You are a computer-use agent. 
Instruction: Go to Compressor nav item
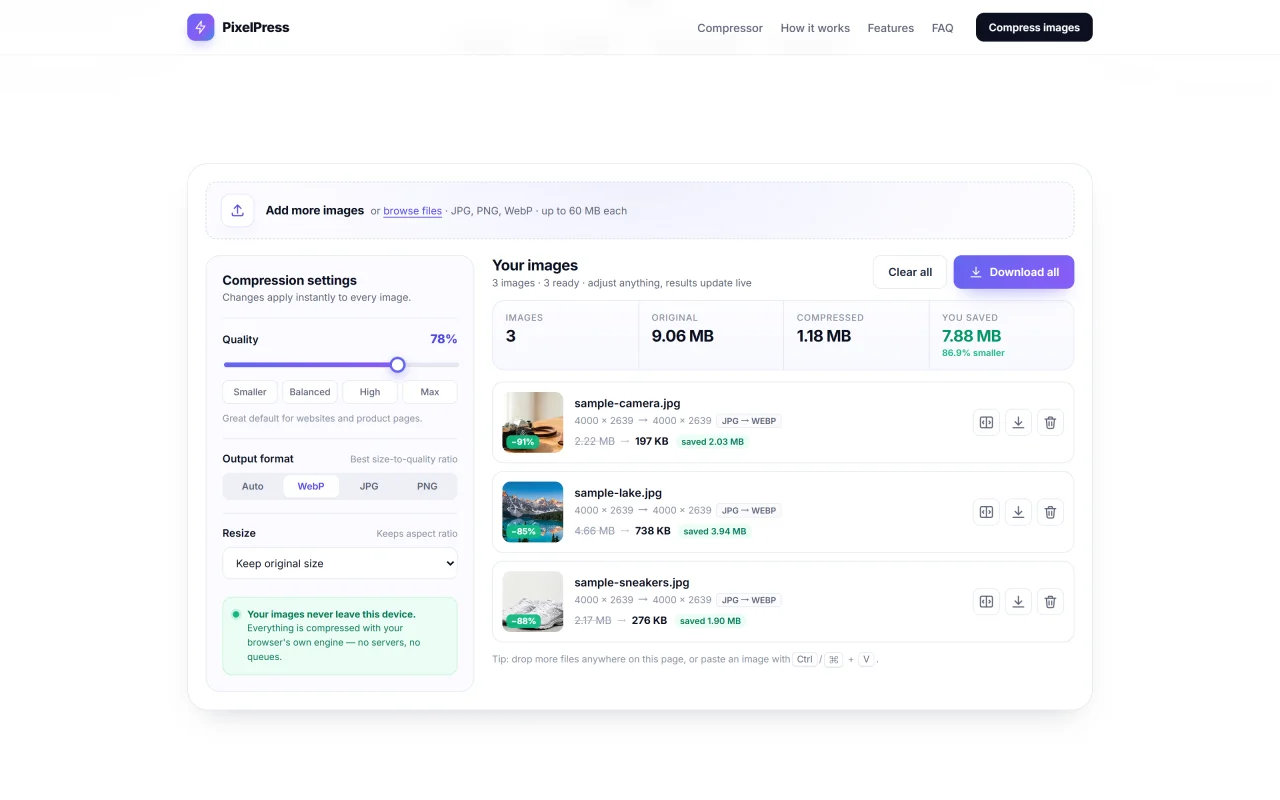tap(730, 28)
